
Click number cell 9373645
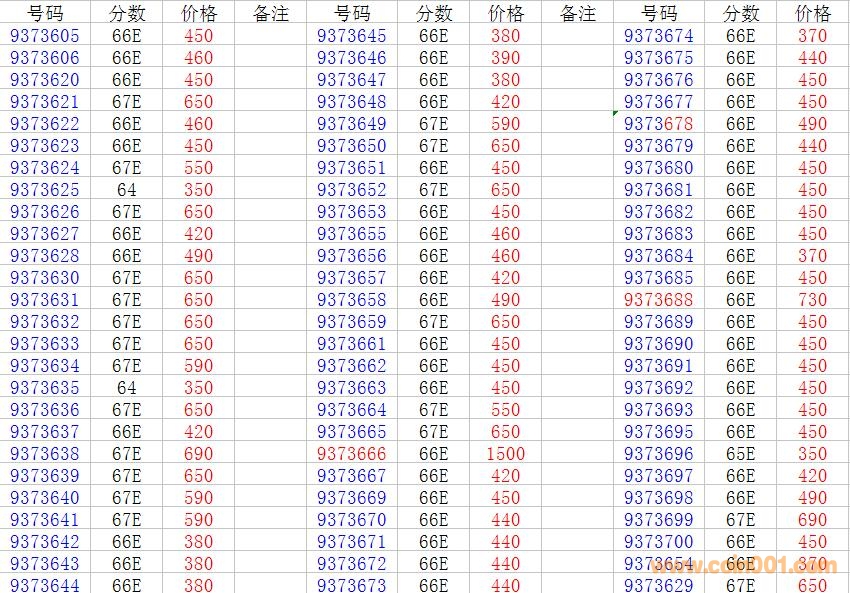click(351, 36)
